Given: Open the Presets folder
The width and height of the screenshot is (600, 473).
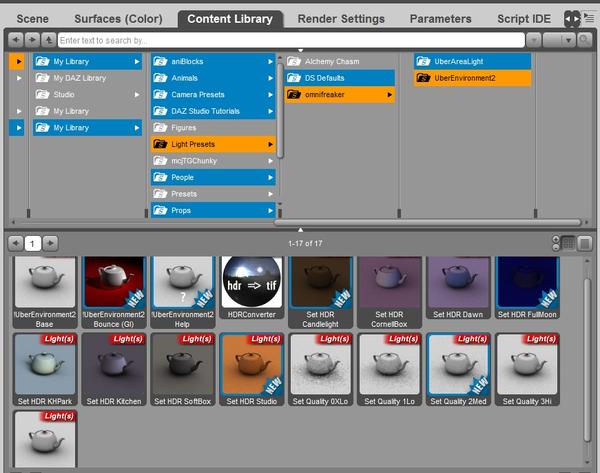Looking at the screenshot, I should tap(213, 194).
